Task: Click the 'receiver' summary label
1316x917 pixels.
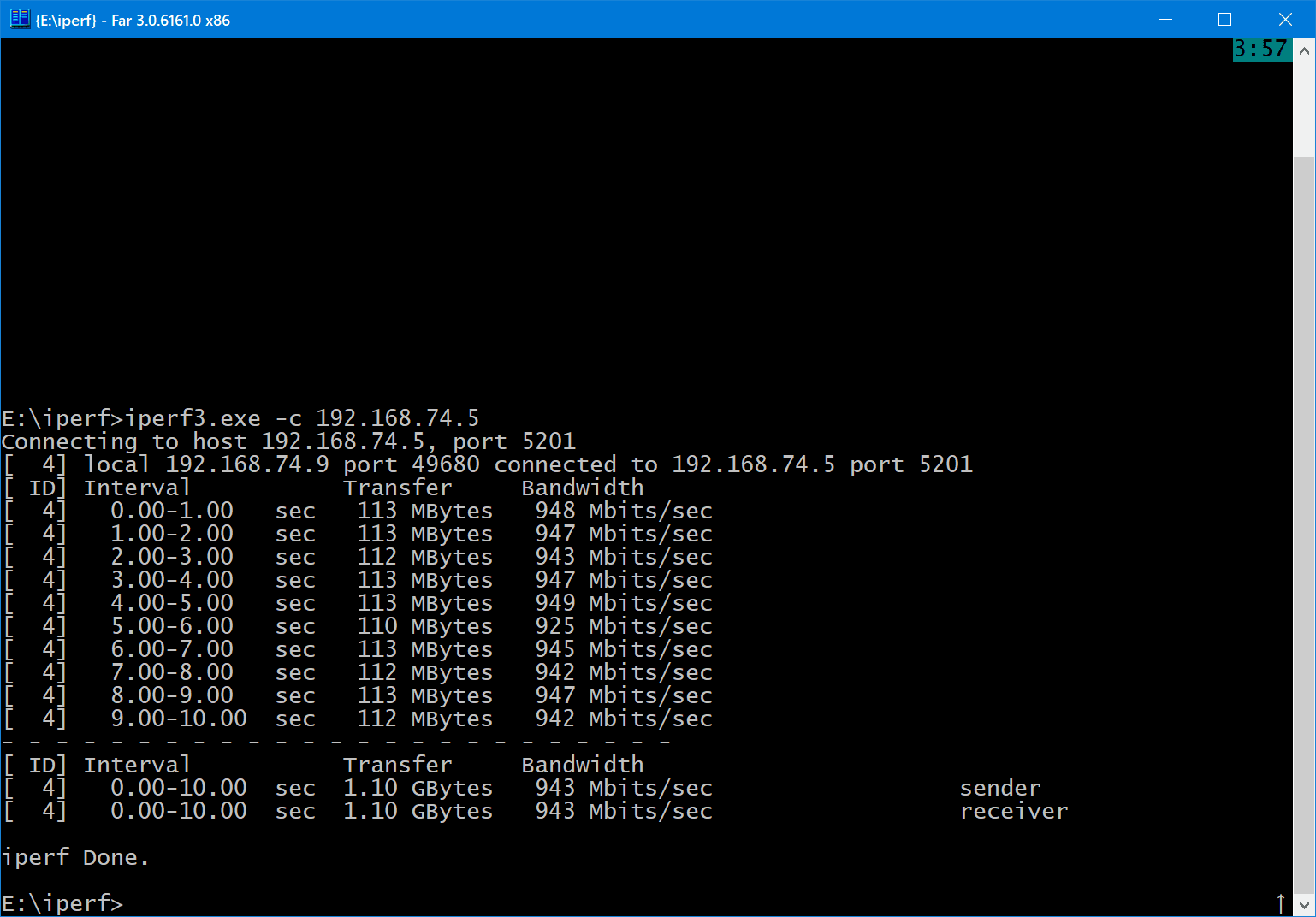Action: click(1014, 811)
